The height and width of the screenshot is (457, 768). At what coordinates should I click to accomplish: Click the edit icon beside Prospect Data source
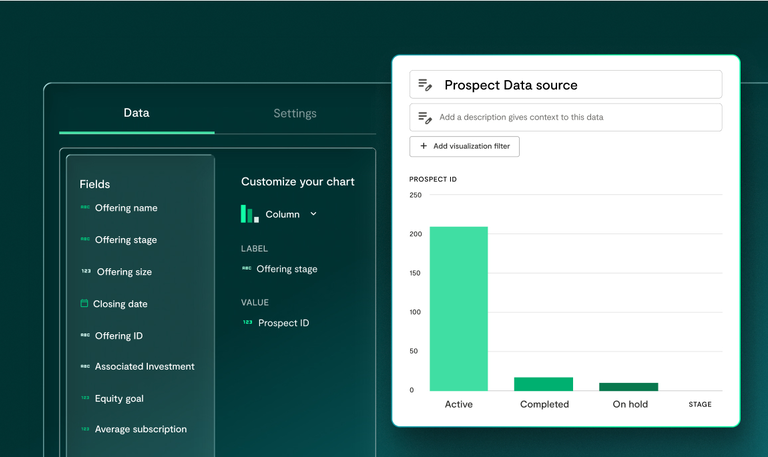(425, 85)
